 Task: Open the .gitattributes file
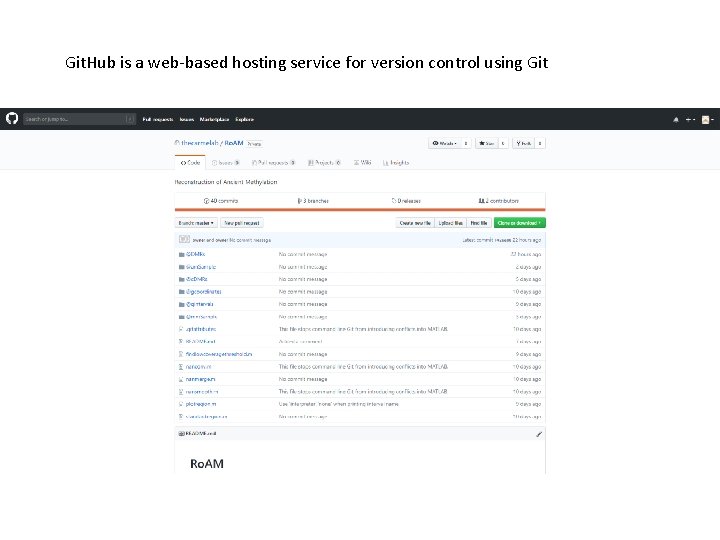coord(201,329)
